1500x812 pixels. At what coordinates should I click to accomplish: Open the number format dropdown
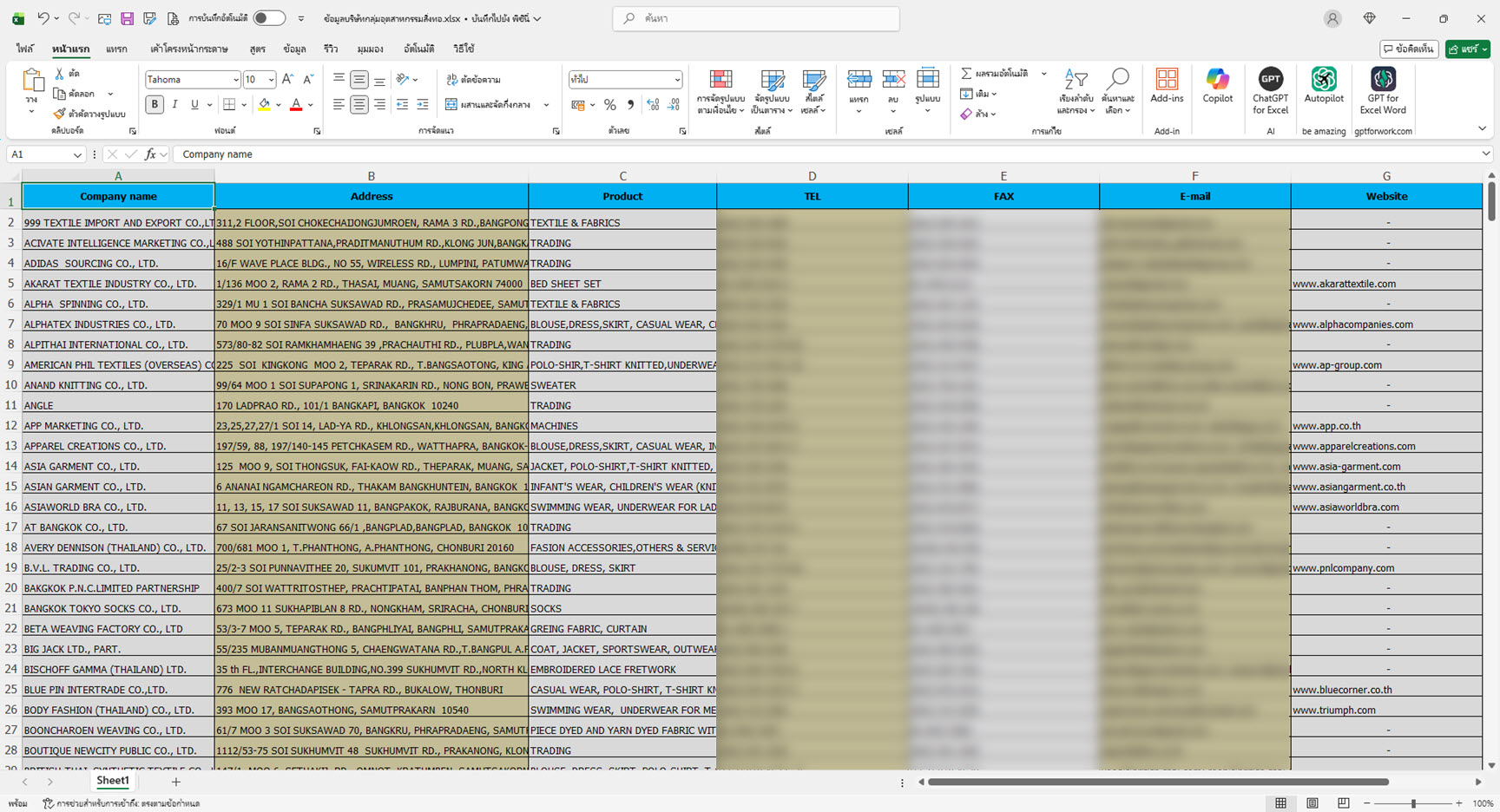pos(677,80)
